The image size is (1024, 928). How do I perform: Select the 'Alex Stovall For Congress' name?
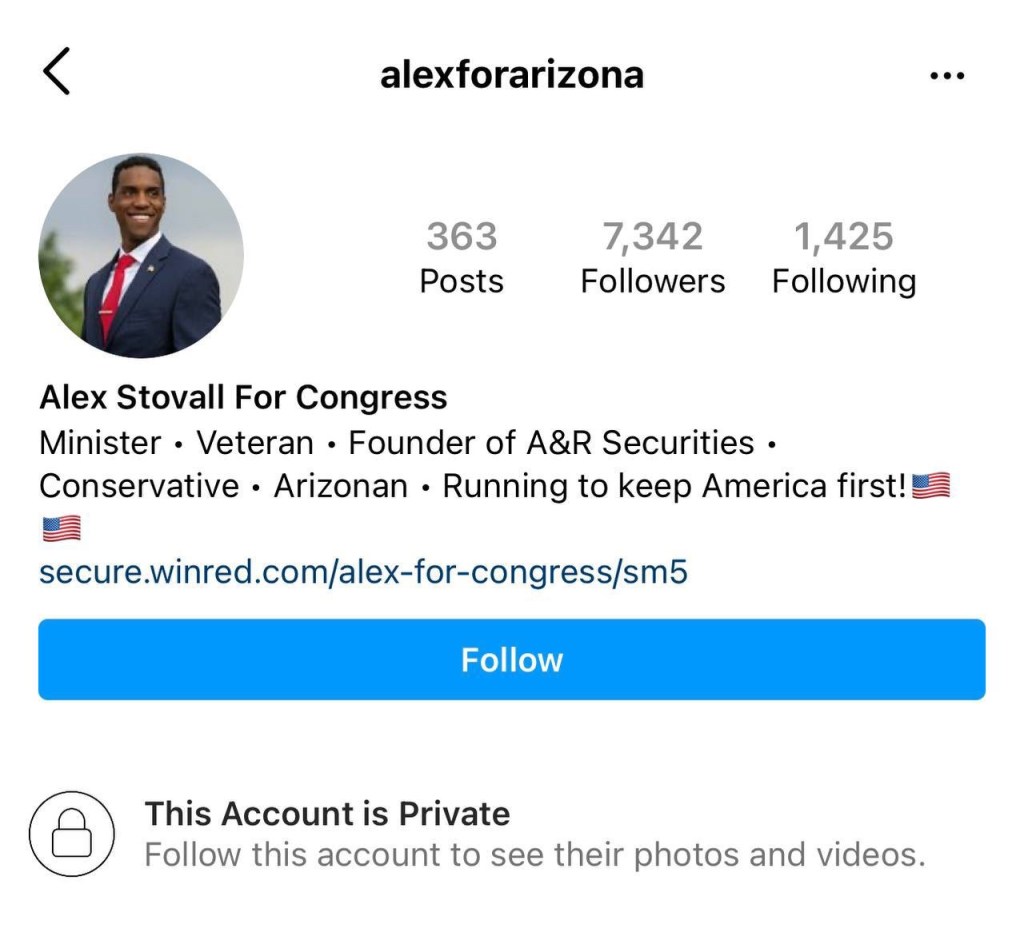[243, 397]
